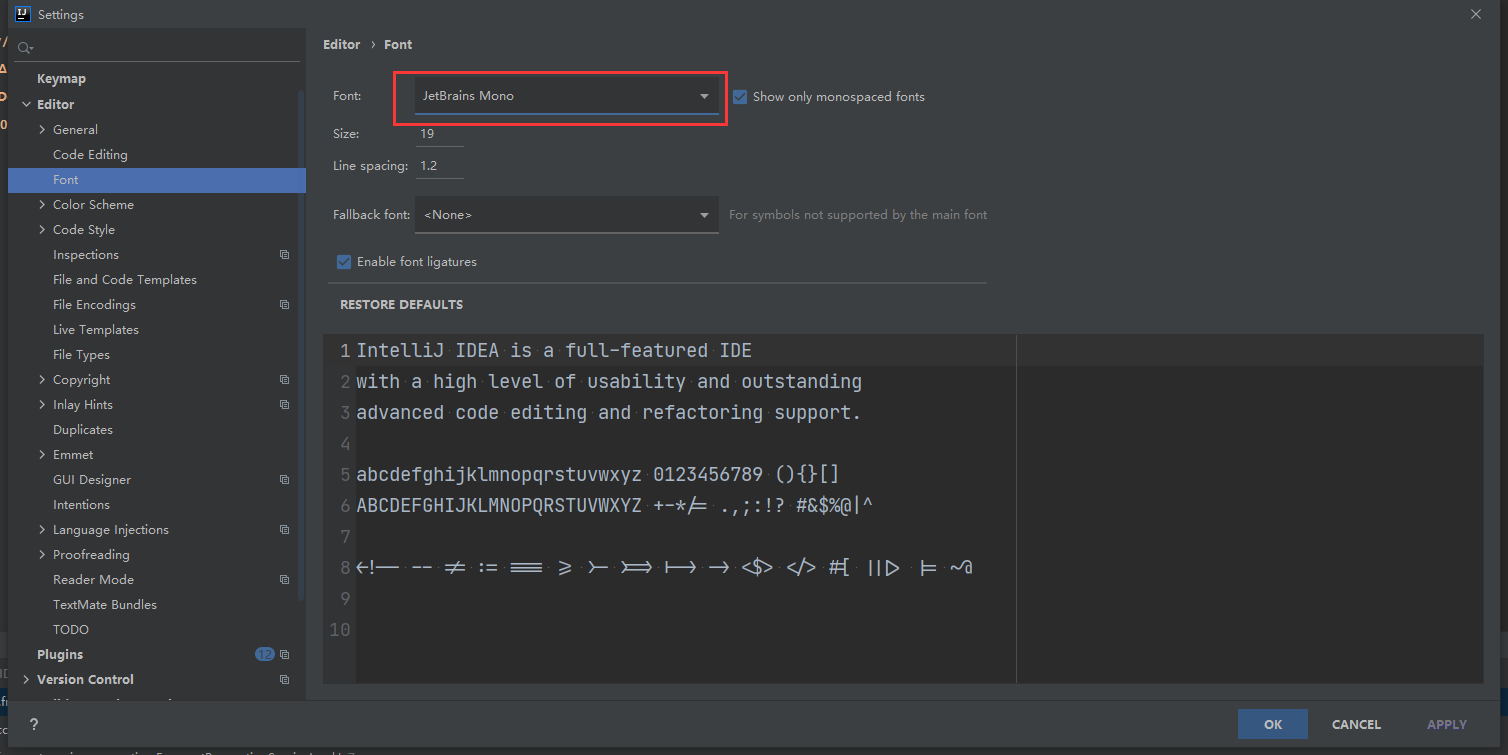Click the Cancel button
The height and width of the screenshot is (755, 1508).
[x=1356, y=724]
